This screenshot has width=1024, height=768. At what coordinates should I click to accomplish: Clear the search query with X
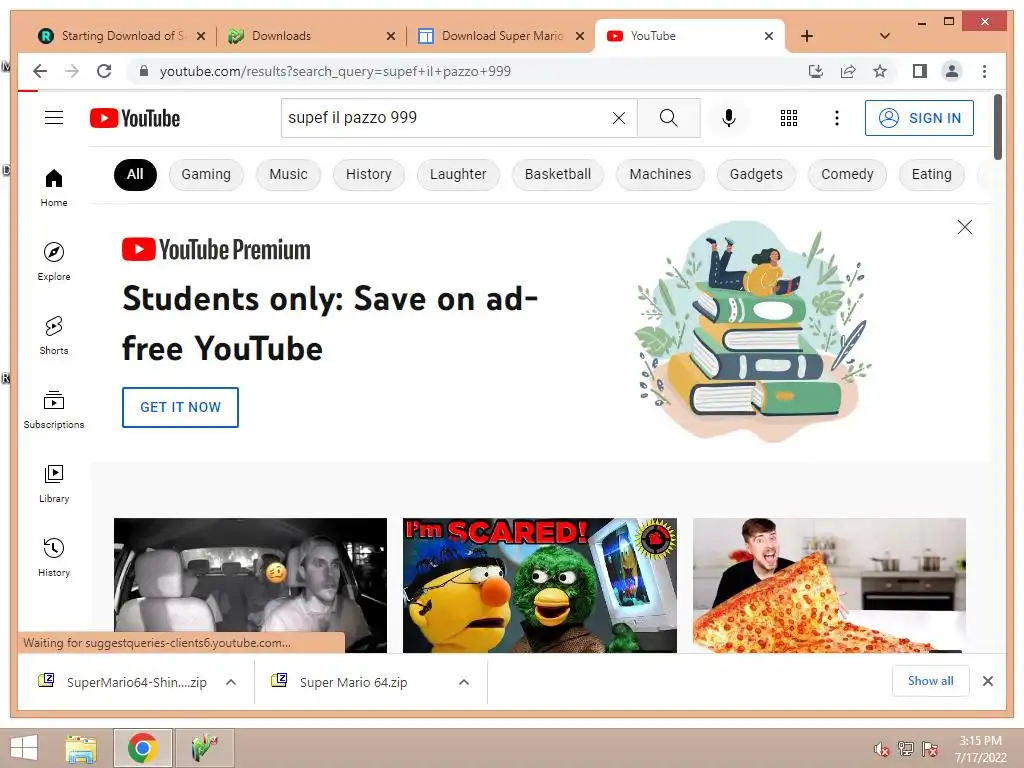point(618,118)
